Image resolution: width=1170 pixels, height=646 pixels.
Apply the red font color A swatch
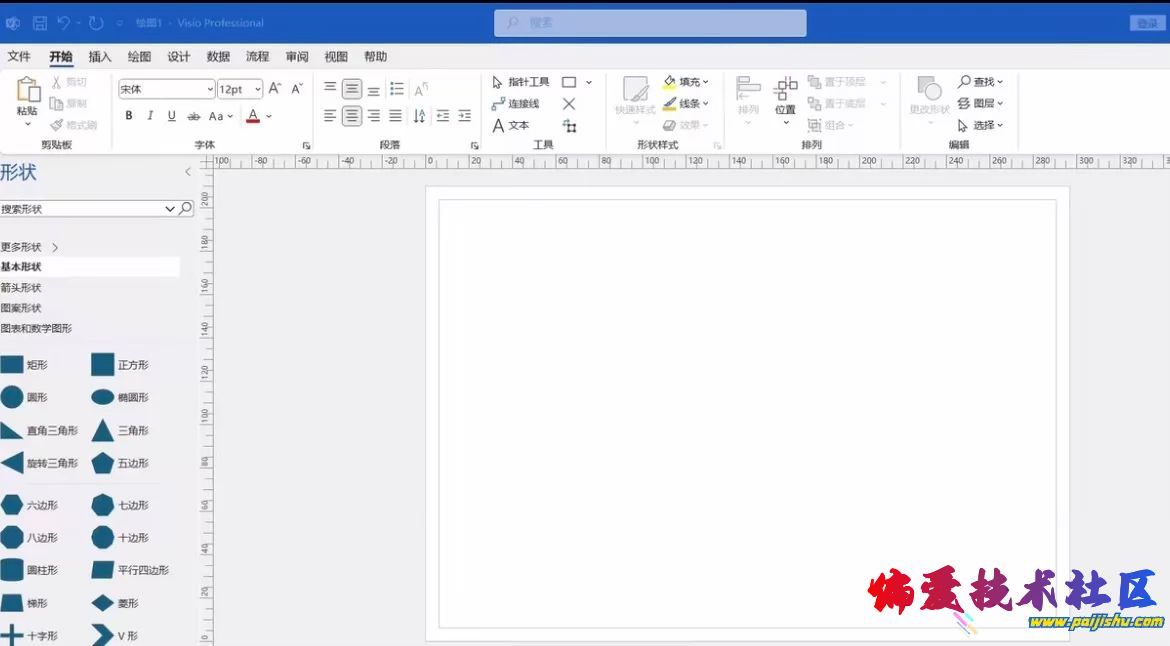pos(253,116)
